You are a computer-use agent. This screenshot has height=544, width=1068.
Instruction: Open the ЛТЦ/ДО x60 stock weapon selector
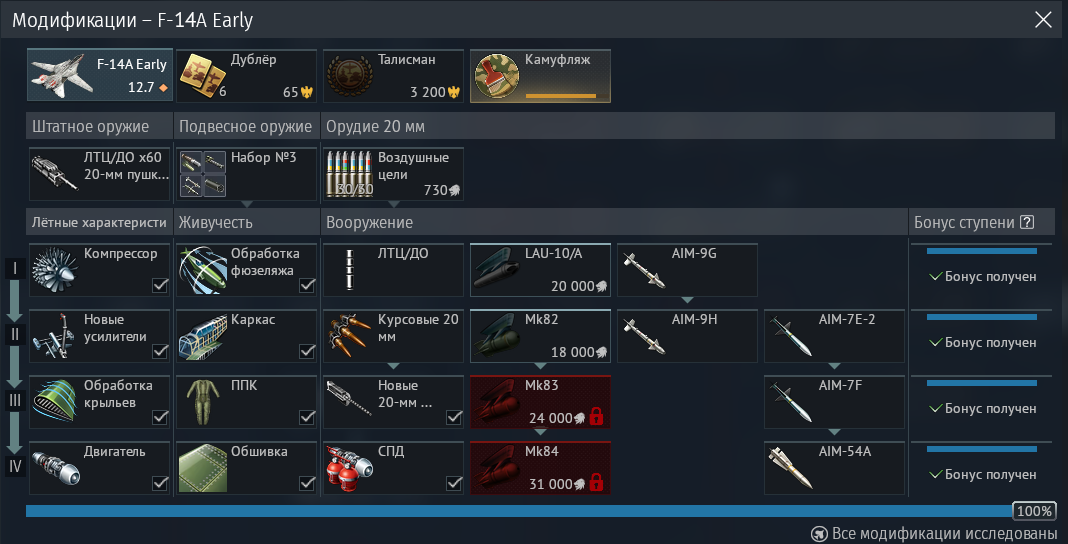click(99, 174)
